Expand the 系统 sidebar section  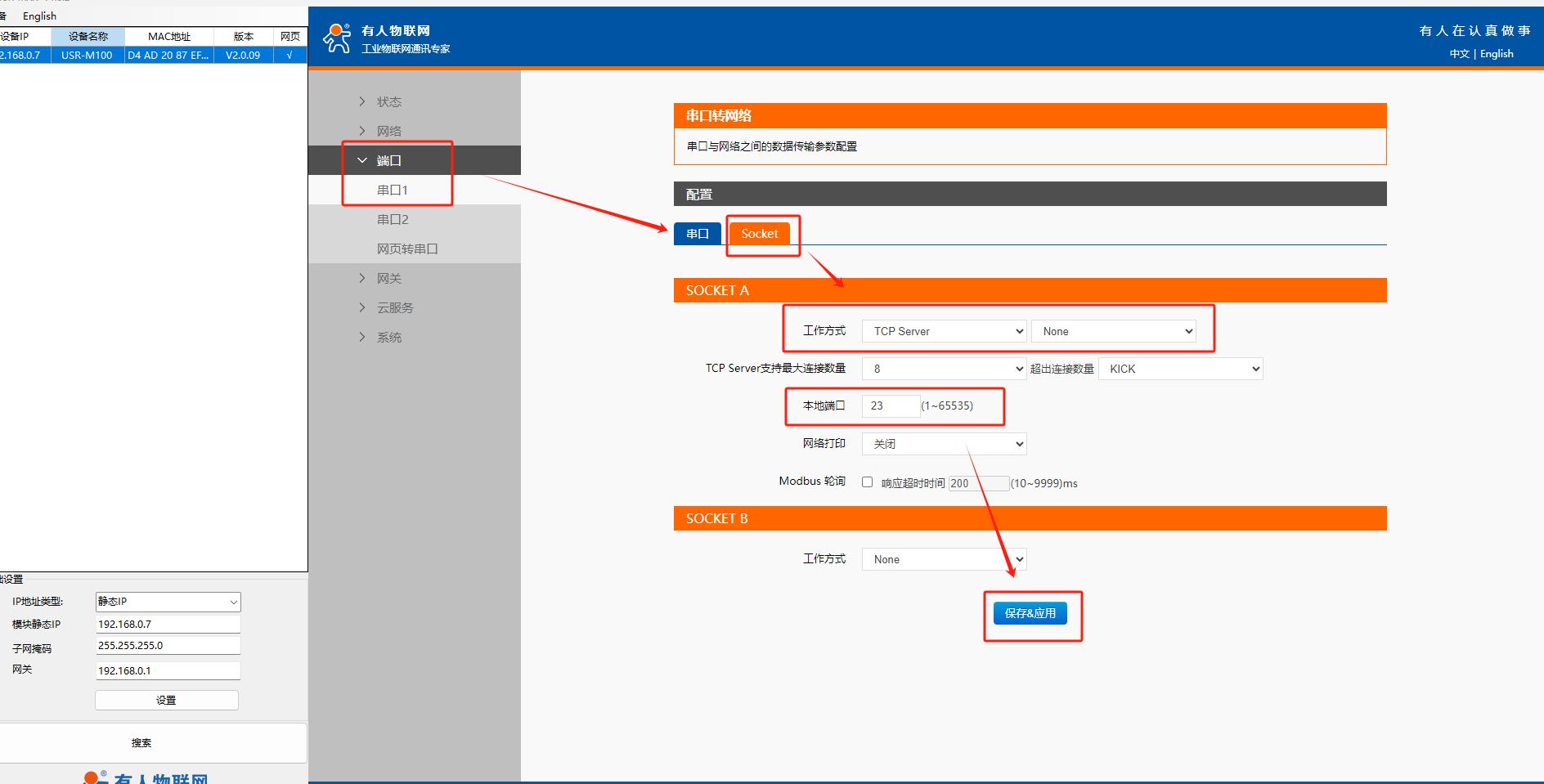[388, 337]
